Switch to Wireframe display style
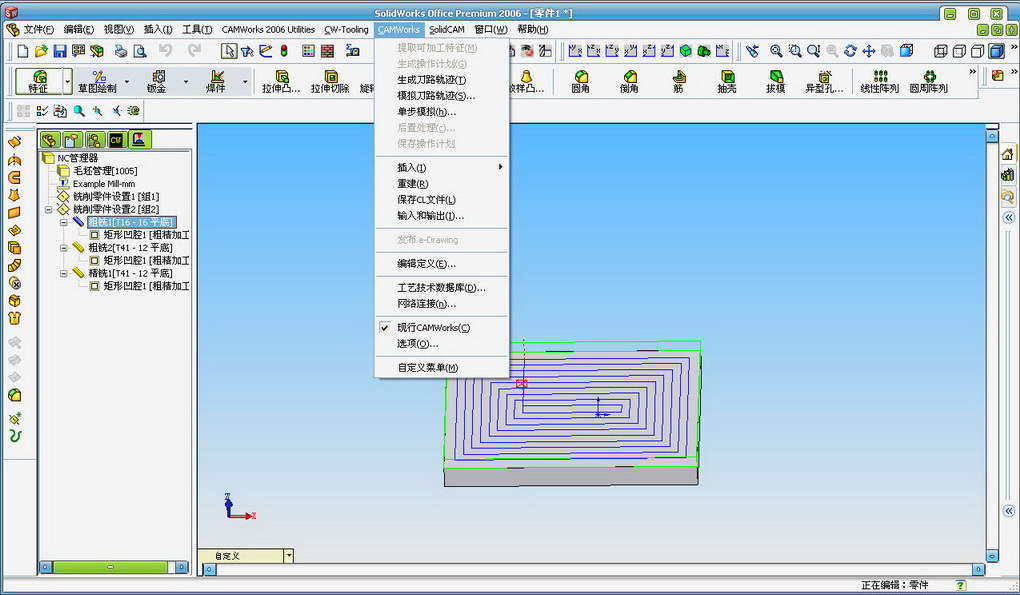The width and height of the screenshot is (1020, 595). 941,51
